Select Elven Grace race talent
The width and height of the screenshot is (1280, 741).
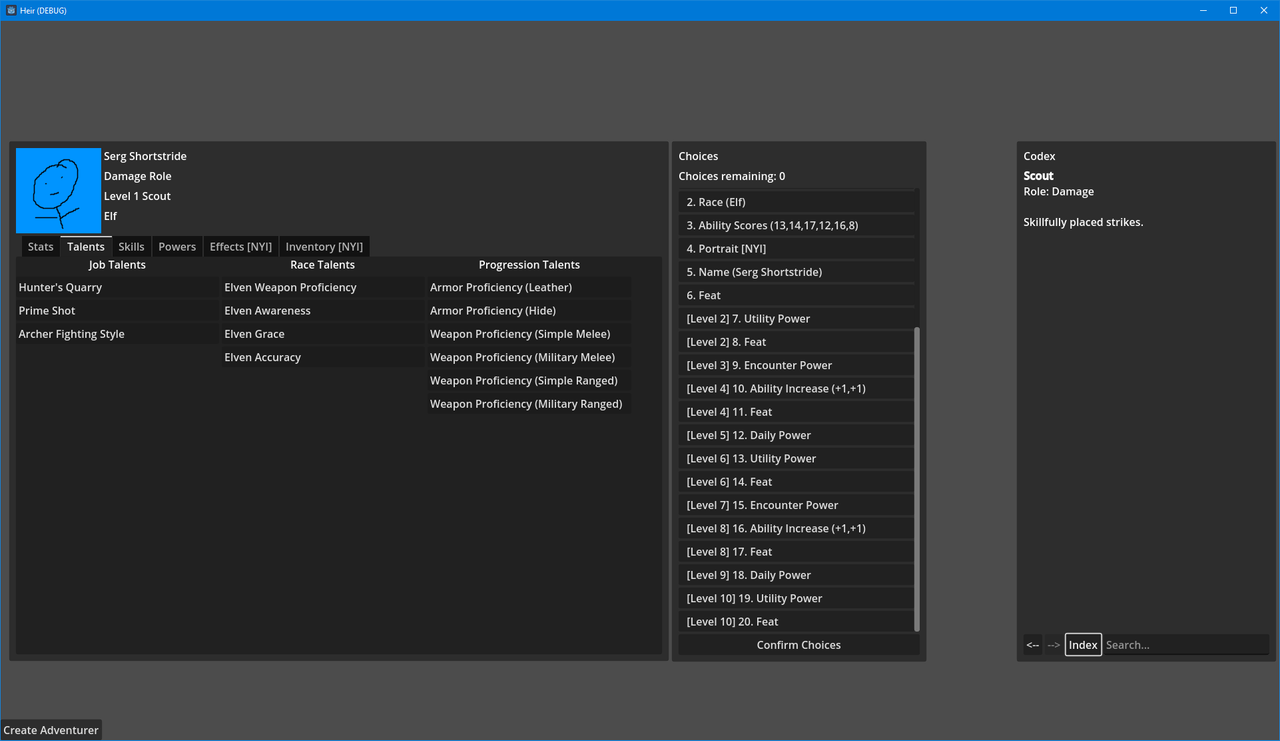(x=323, y=334)
